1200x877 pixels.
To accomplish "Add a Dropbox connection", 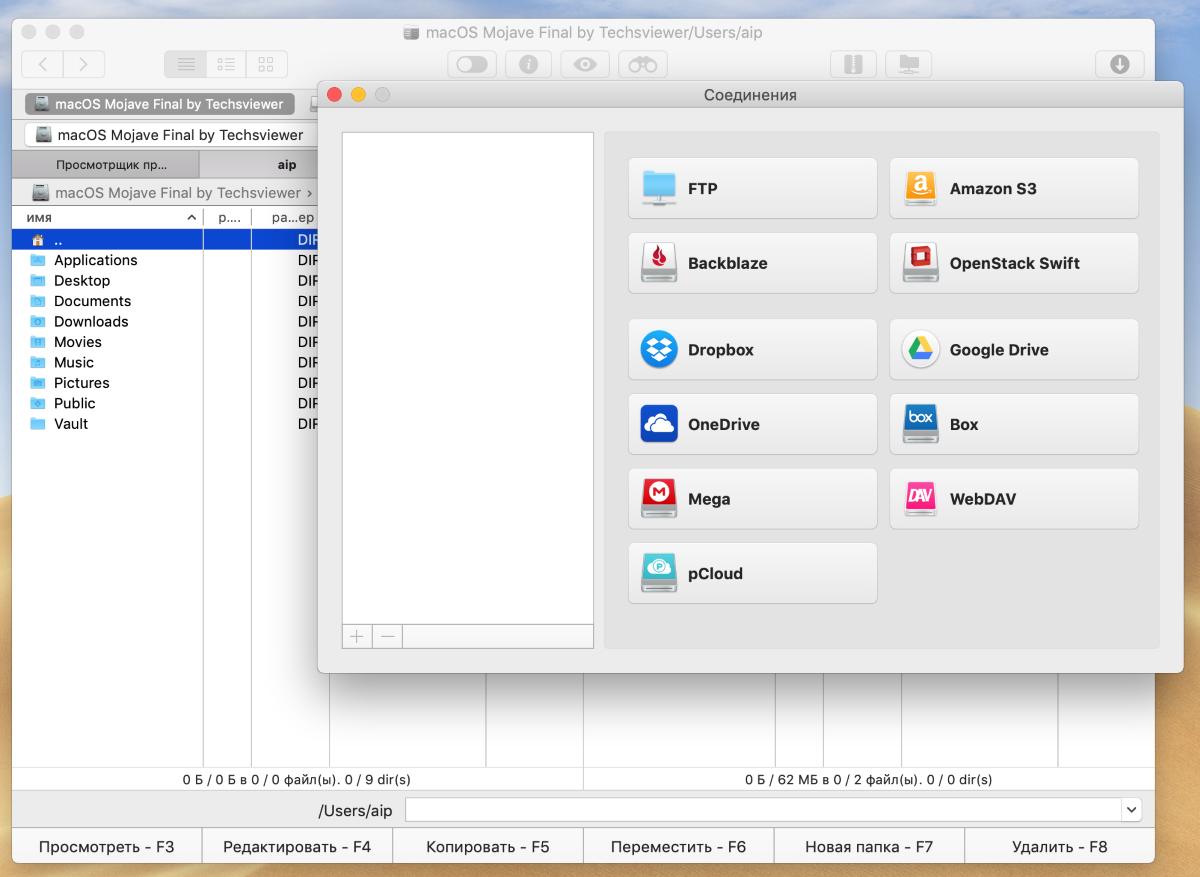I will coord(752,350).
